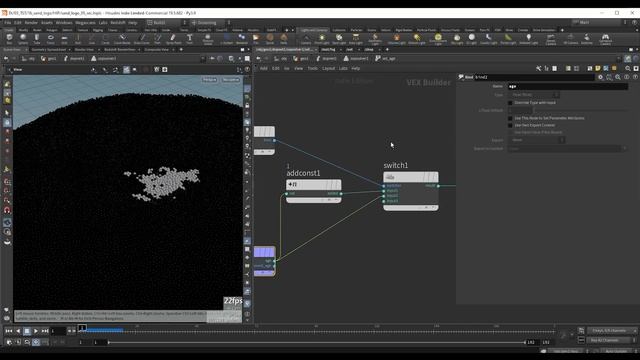Click the Name input field in parameter pane

(568, 87)
